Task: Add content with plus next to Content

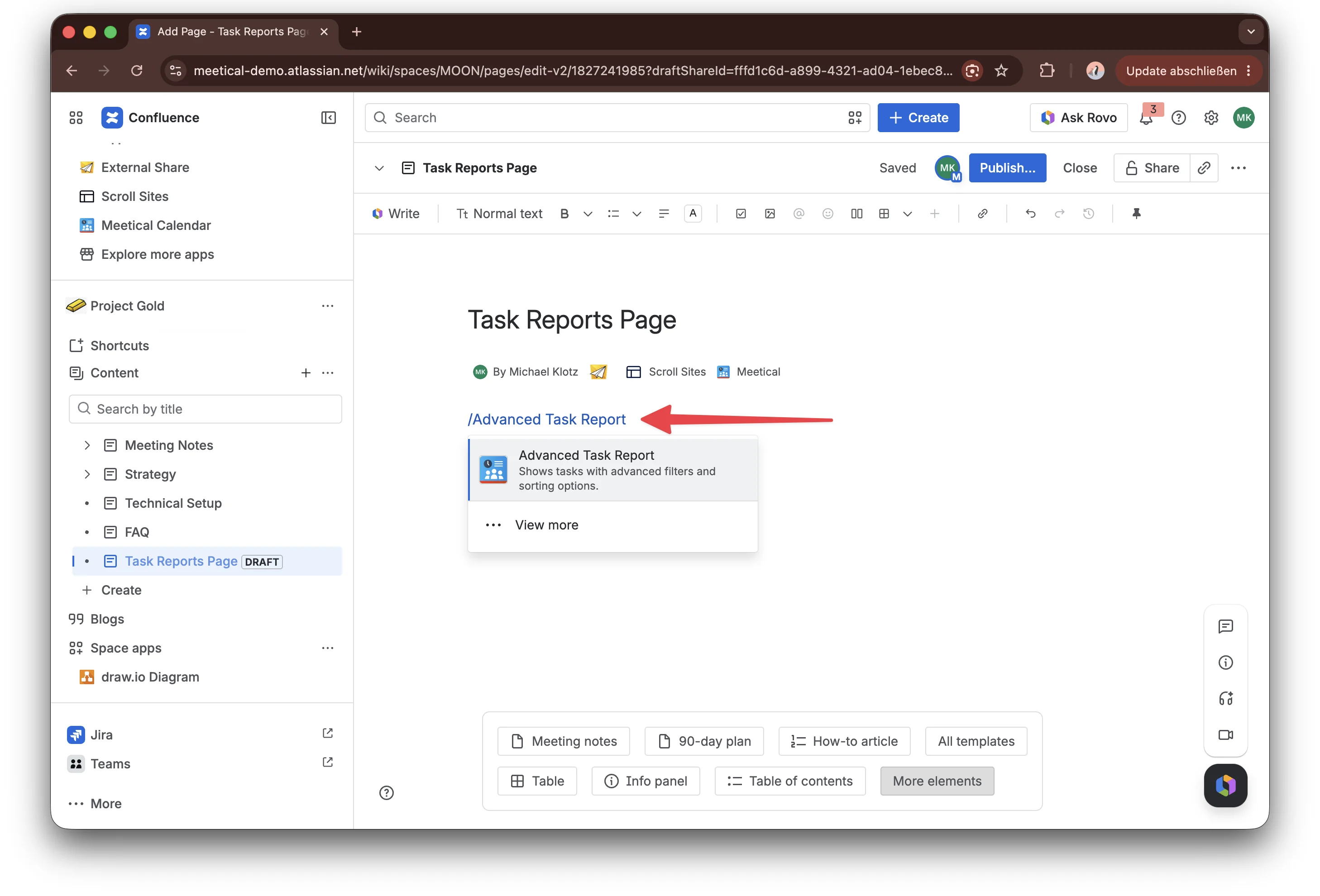Action: coord(306,372)
